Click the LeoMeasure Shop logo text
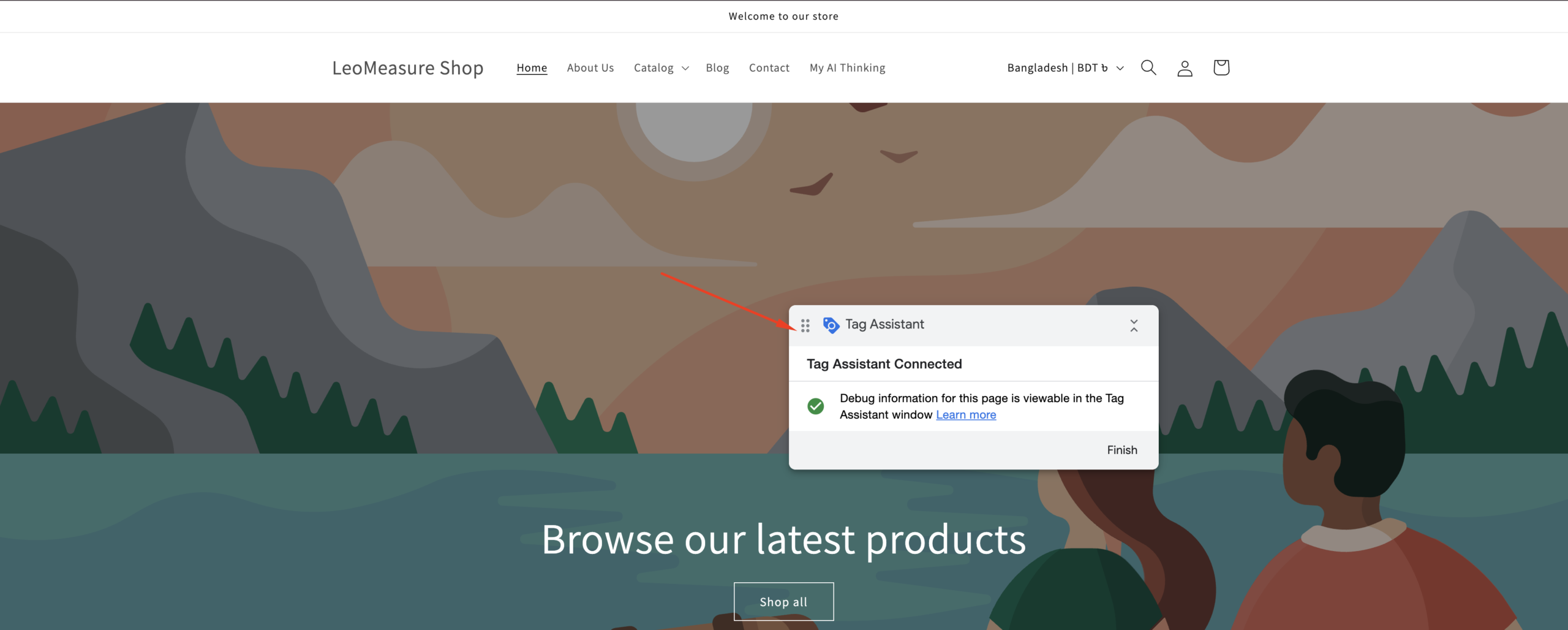This screenshot has height=630, width=1568. [x=408, y=68]
